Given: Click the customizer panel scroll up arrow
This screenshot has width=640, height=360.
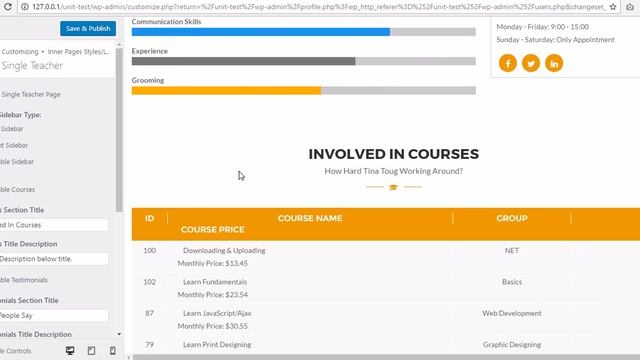Looking at the screenshot, I should click(x=119, y=44).
